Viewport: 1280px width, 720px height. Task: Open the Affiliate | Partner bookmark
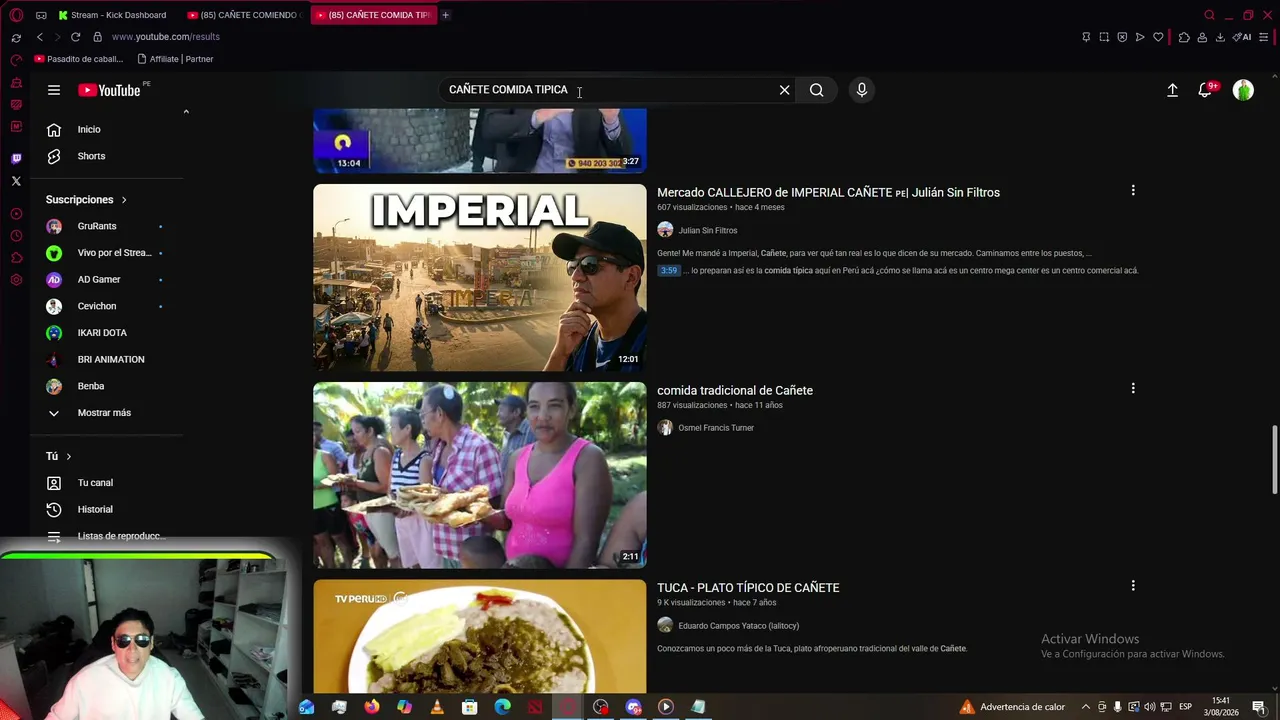tap(175, 59)
